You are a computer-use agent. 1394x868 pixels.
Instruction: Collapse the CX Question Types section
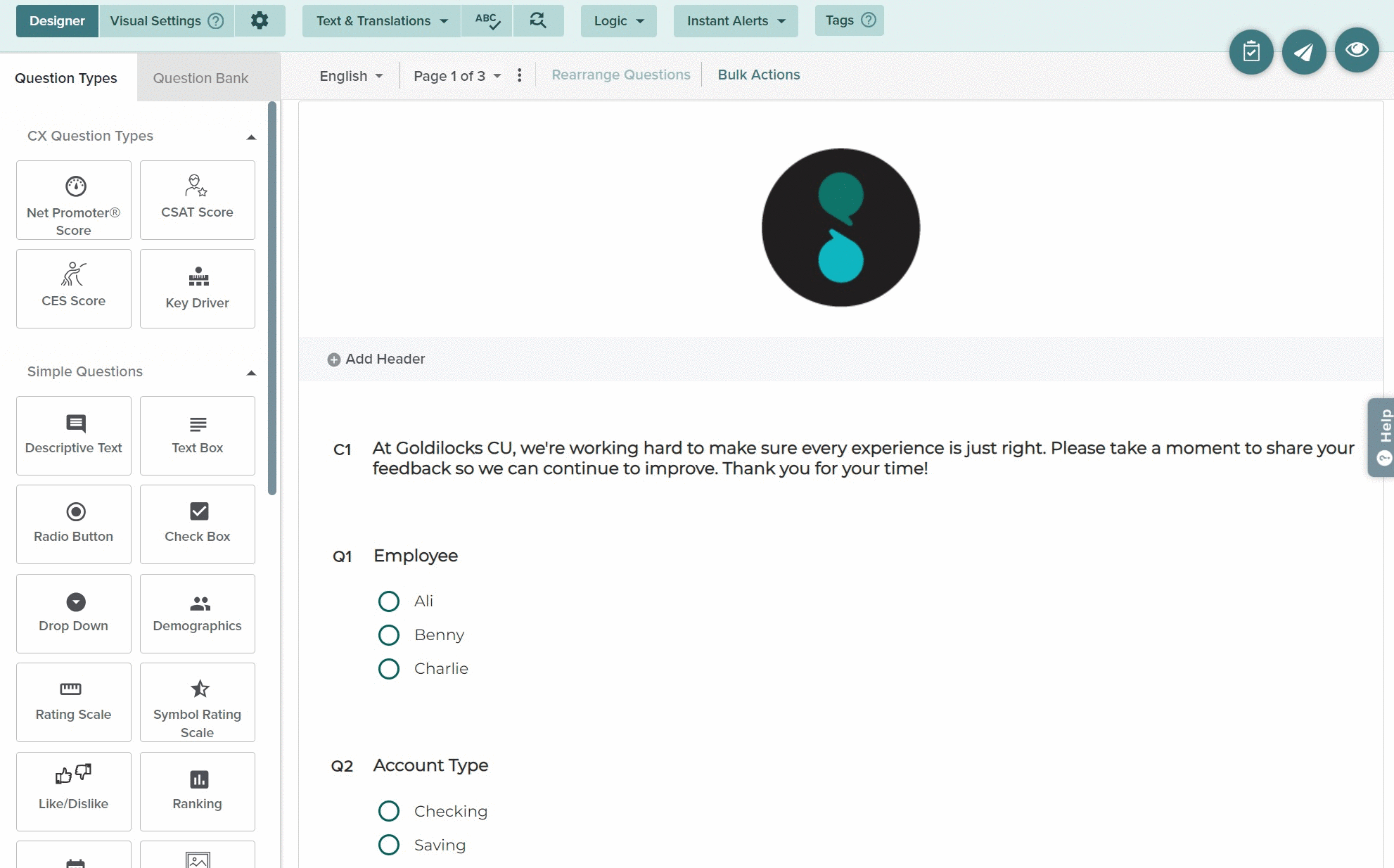[251, 136]
